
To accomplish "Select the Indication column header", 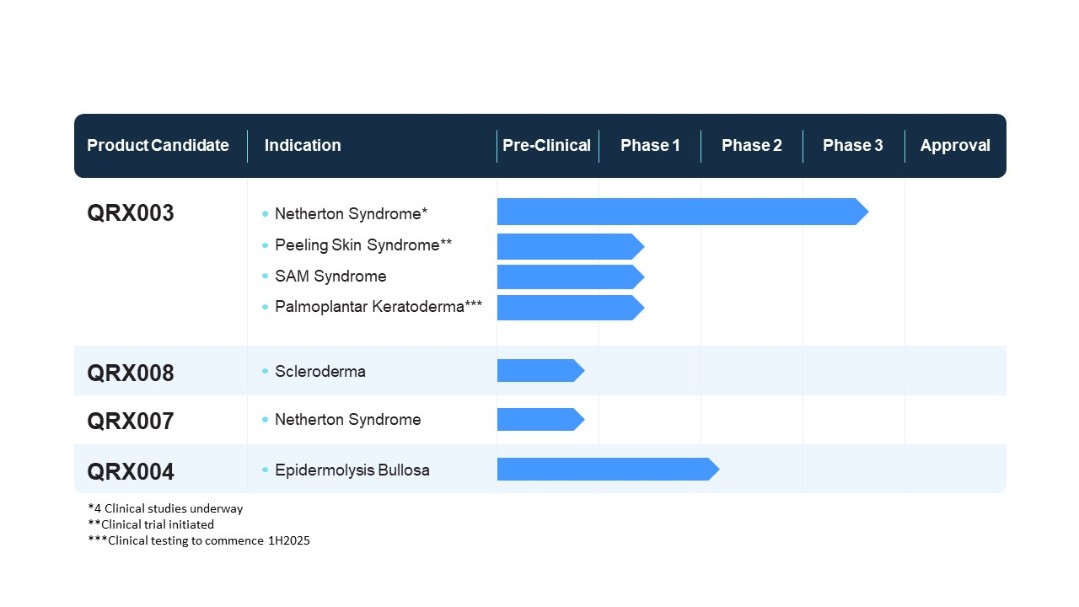I will 302,145.
